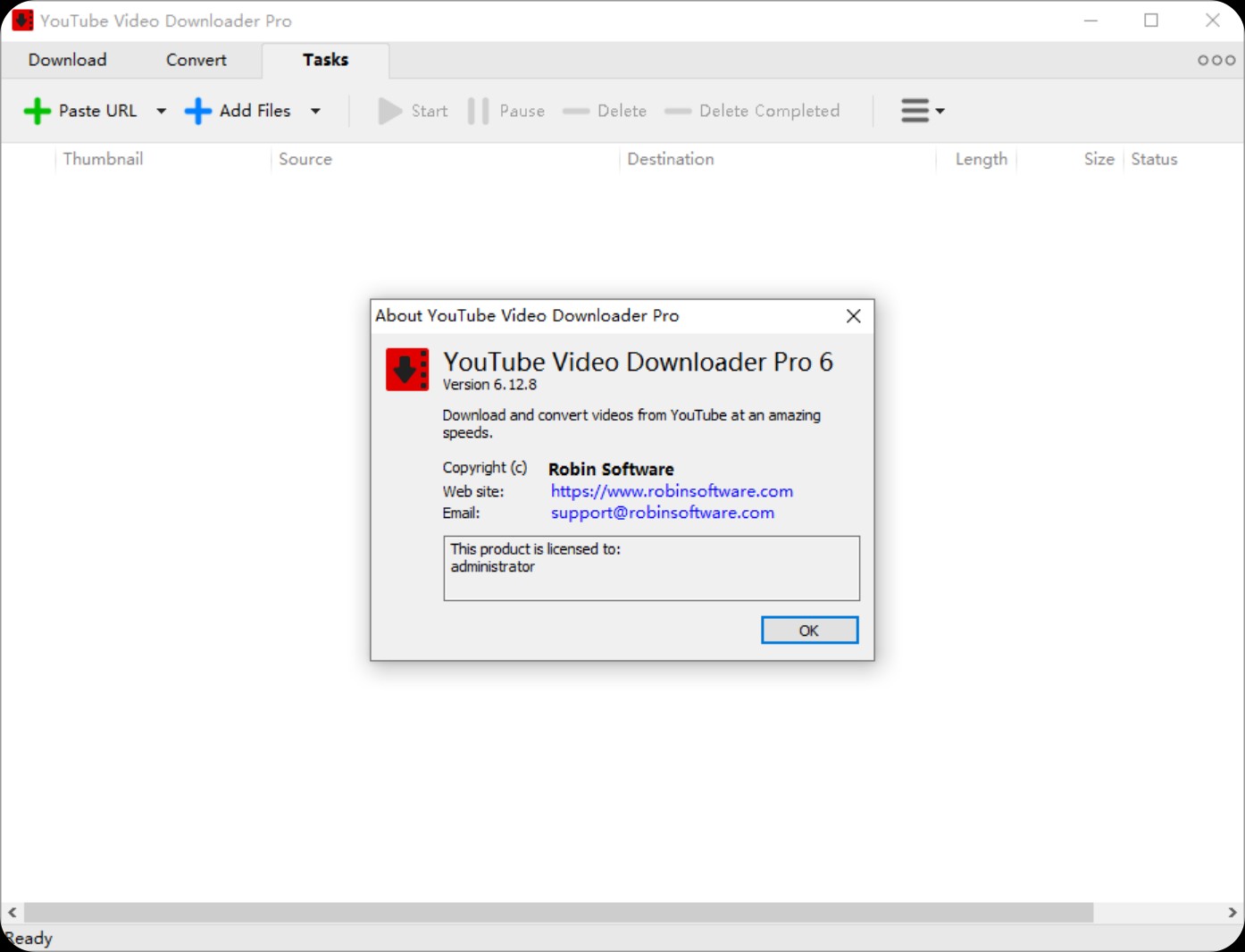The height and width of the screenshot is (952, 1245).
Task: Click the horizontal scrollbar thumb
Action: (558, 912)
